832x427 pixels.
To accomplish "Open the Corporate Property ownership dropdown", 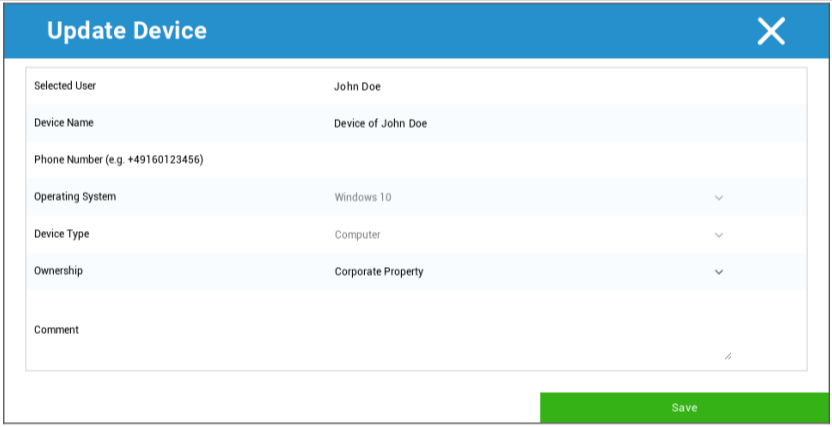I will pos(520,272).
